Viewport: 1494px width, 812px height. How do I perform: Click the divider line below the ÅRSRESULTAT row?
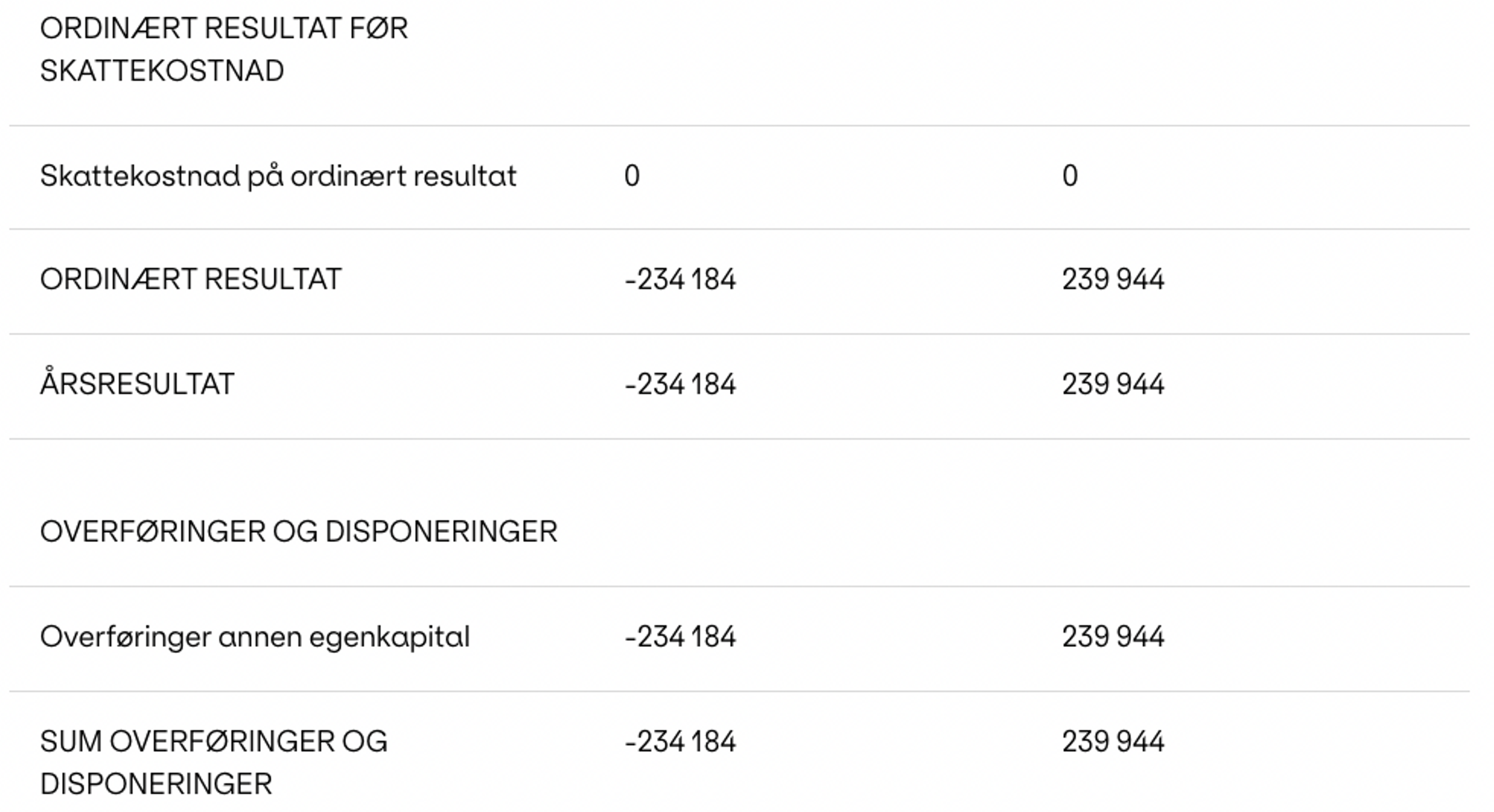[740, 439]
